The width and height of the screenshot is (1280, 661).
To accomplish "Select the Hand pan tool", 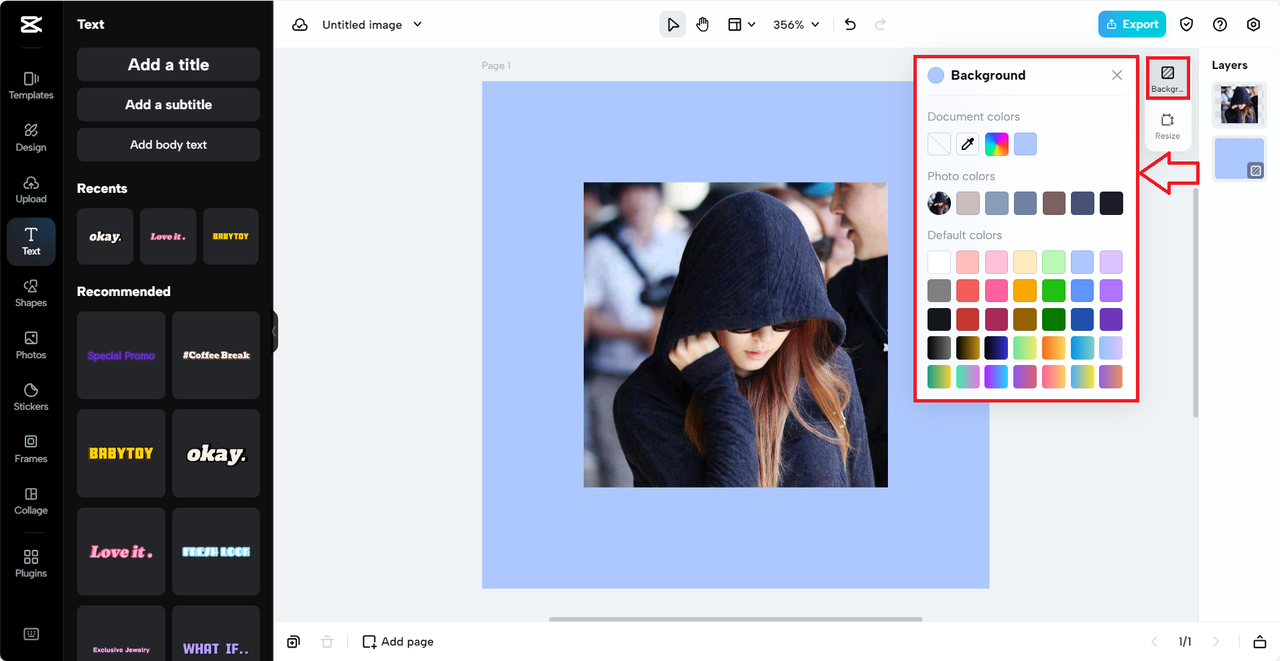I will point(703,25).
